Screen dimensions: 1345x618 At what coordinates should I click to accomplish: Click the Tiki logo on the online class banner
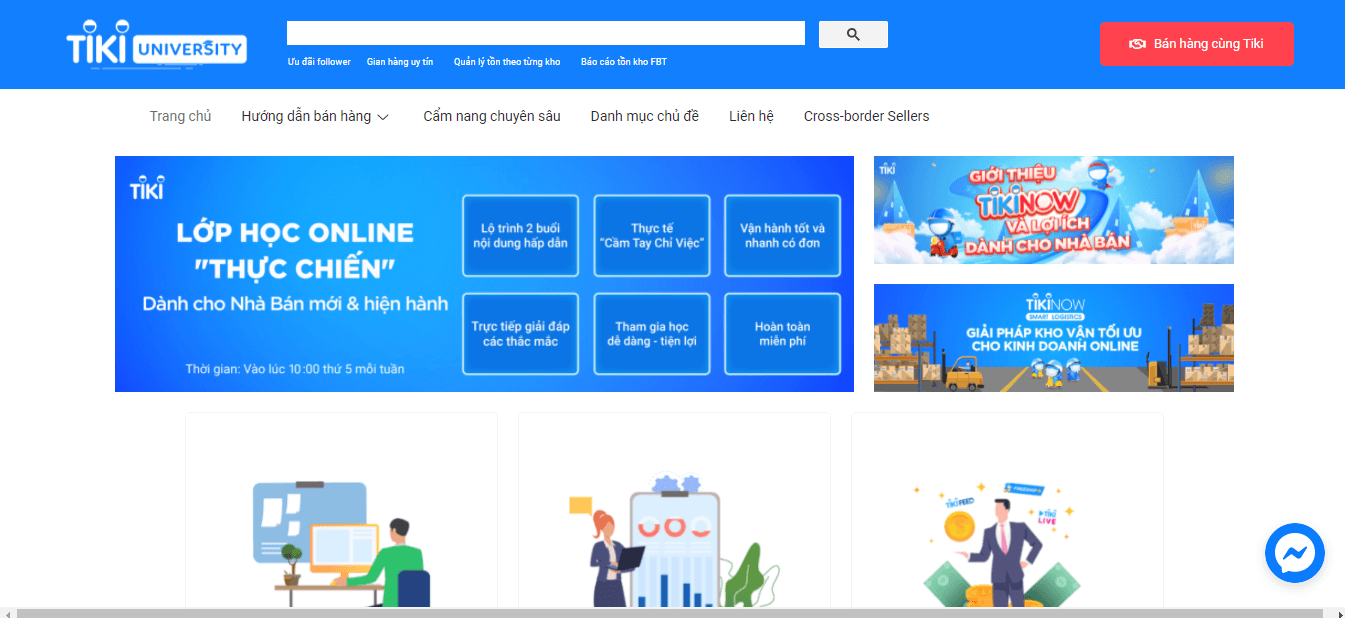tap(146, 188)
